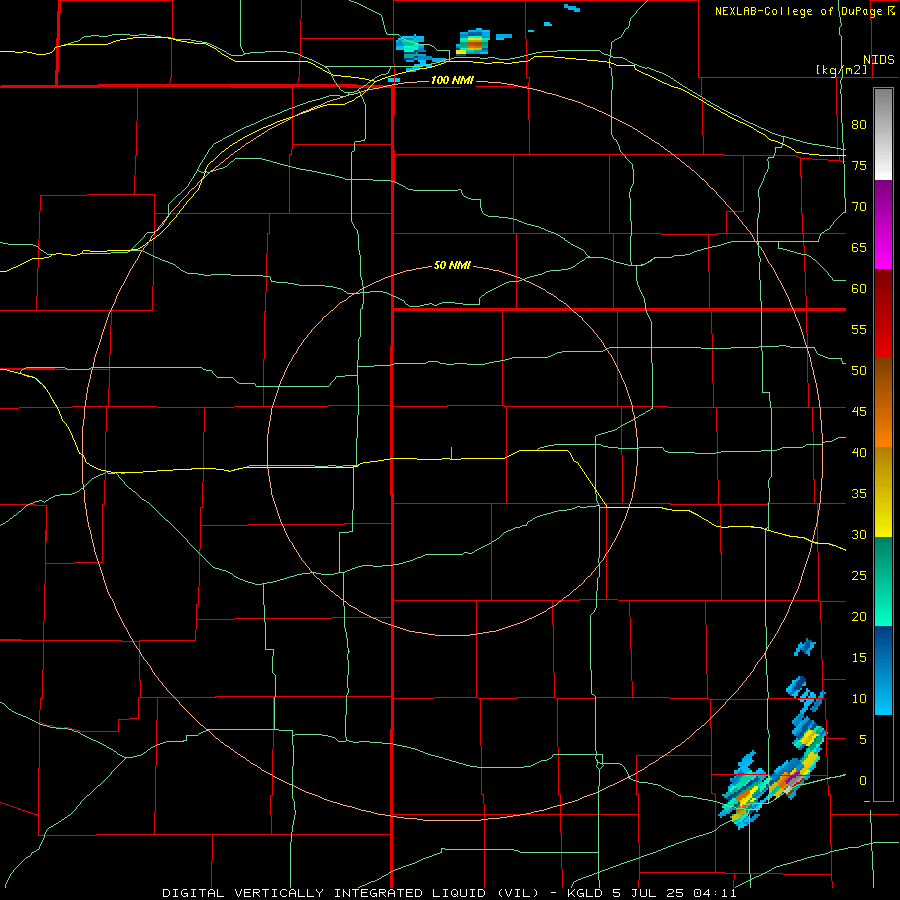The width and height of the screenshot is (900, 900).
Task: Click the 65 value on VIL scale
Action: (859, 248)
